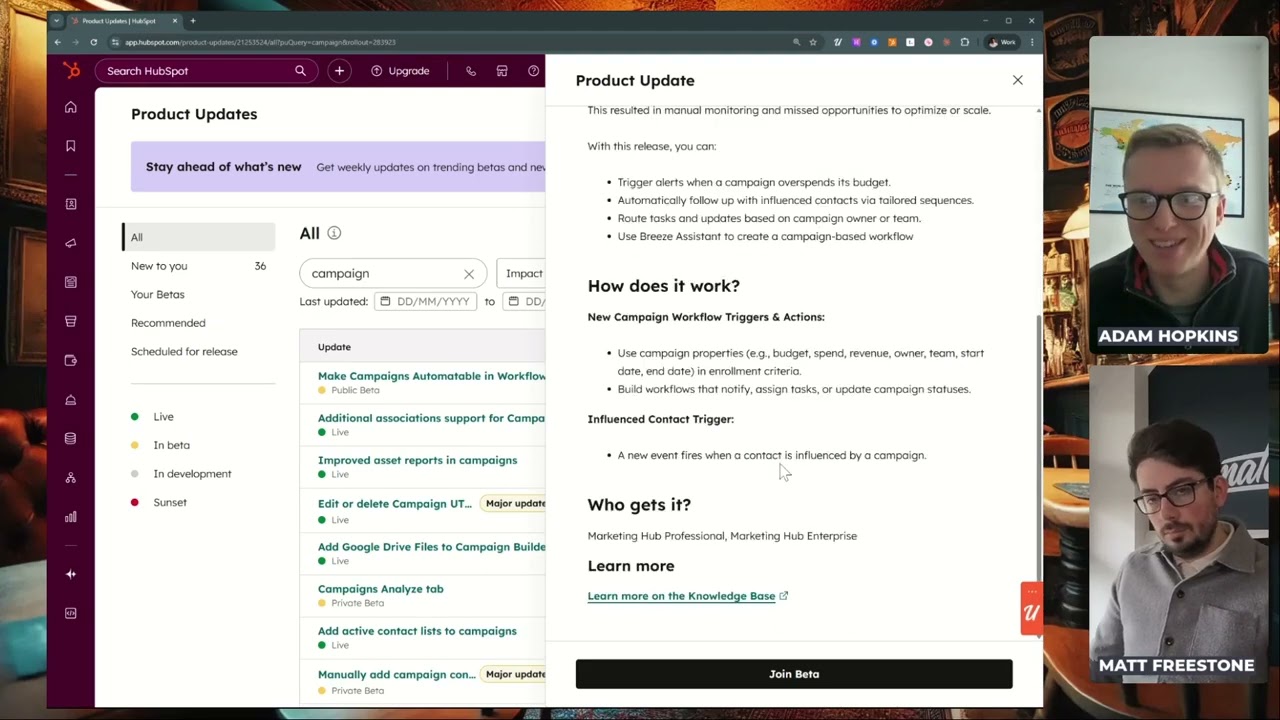
Task: Open the Service bell icon in sidebar
Action: pos(71,400)
